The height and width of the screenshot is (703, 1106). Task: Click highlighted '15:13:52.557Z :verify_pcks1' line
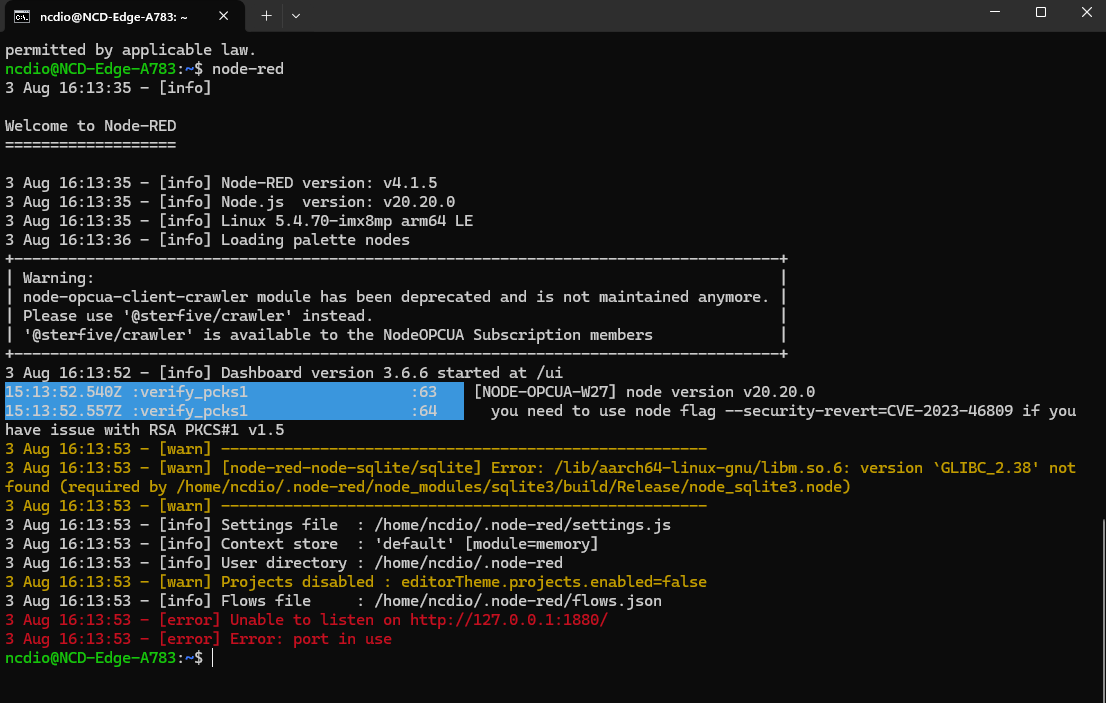(234, 411)
